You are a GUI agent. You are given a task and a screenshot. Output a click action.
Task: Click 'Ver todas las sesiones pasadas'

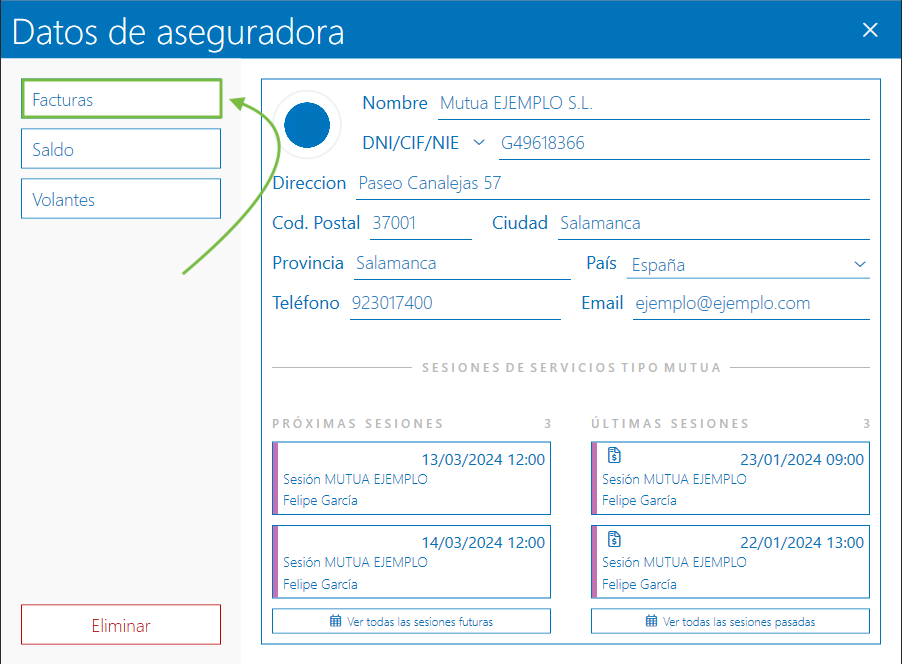[x=730, y=621]
